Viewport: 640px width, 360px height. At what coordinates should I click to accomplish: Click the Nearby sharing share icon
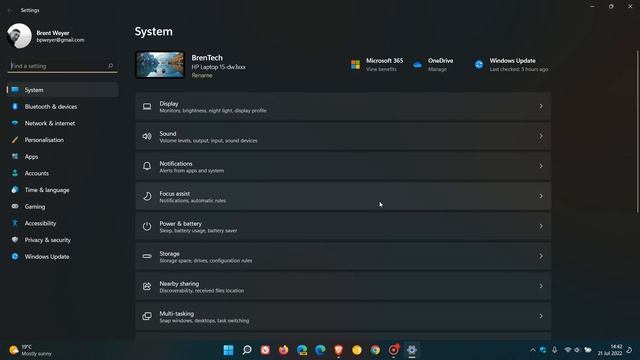(147, 286)
